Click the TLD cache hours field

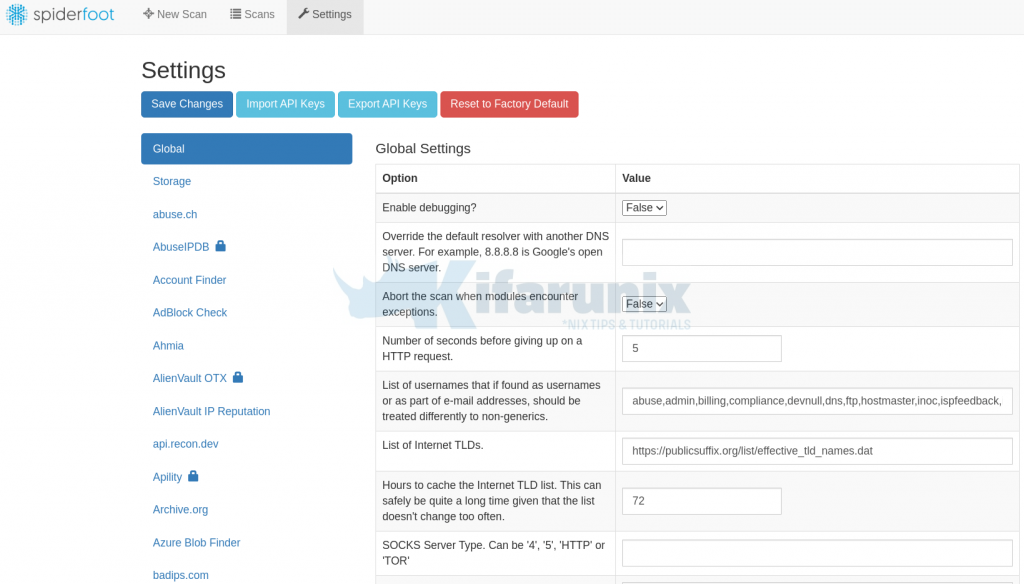(x=701, y=501)
